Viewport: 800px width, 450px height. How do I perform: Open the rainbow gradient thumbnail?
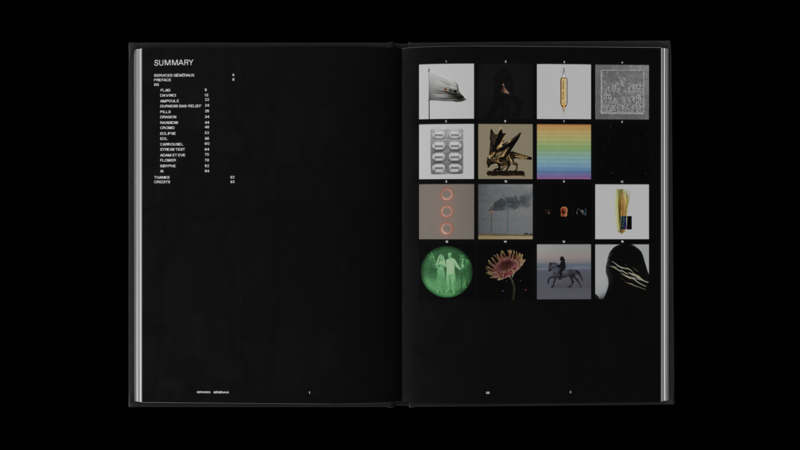[563, 151]
